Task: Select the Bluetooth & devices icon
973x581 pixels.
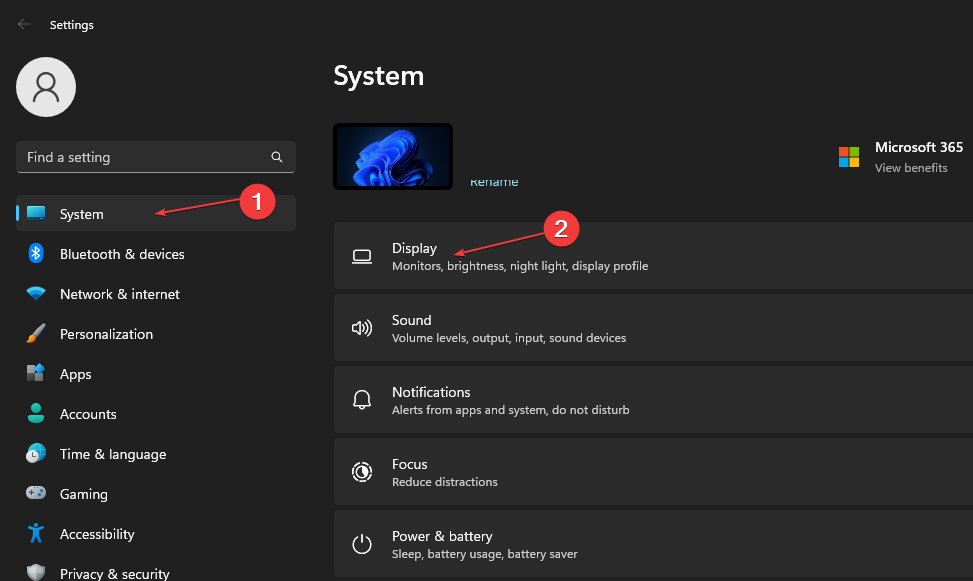Action: pos(36,254)
